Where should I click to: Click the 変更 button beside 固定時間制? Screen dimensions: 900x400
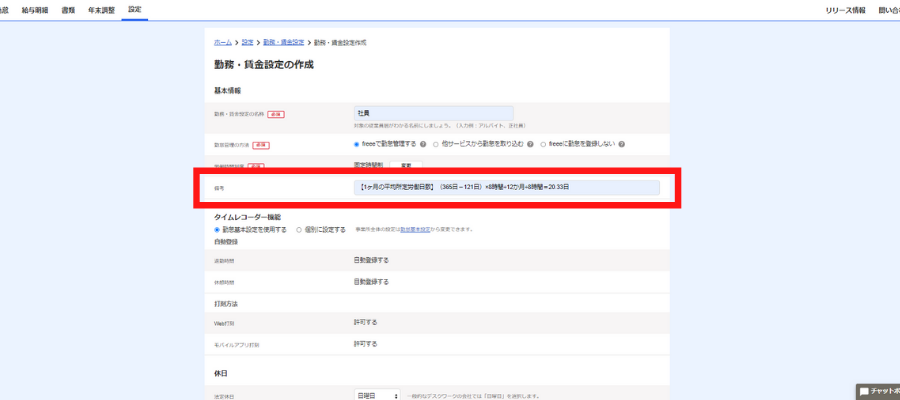coord(406,165)
